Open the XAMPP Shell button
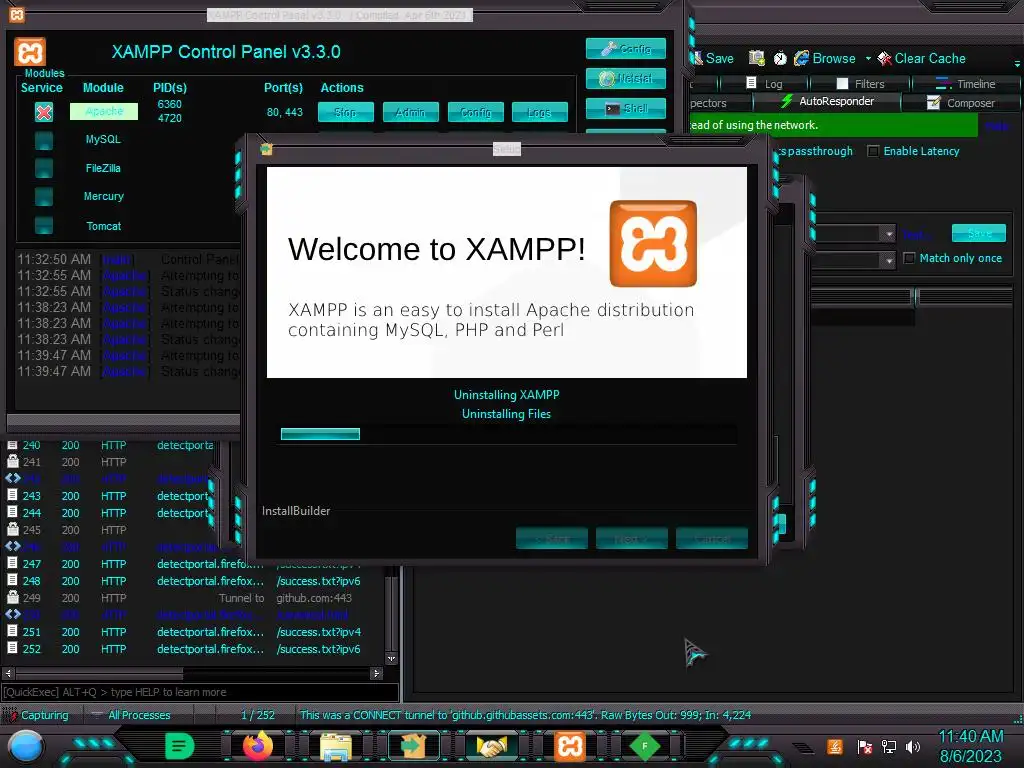 point(626,108)
